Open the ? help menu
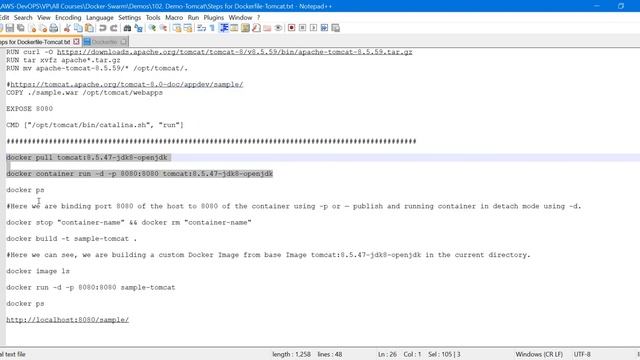Image resolution: width=640 pixels, height=360 pixels. [258, 18]
